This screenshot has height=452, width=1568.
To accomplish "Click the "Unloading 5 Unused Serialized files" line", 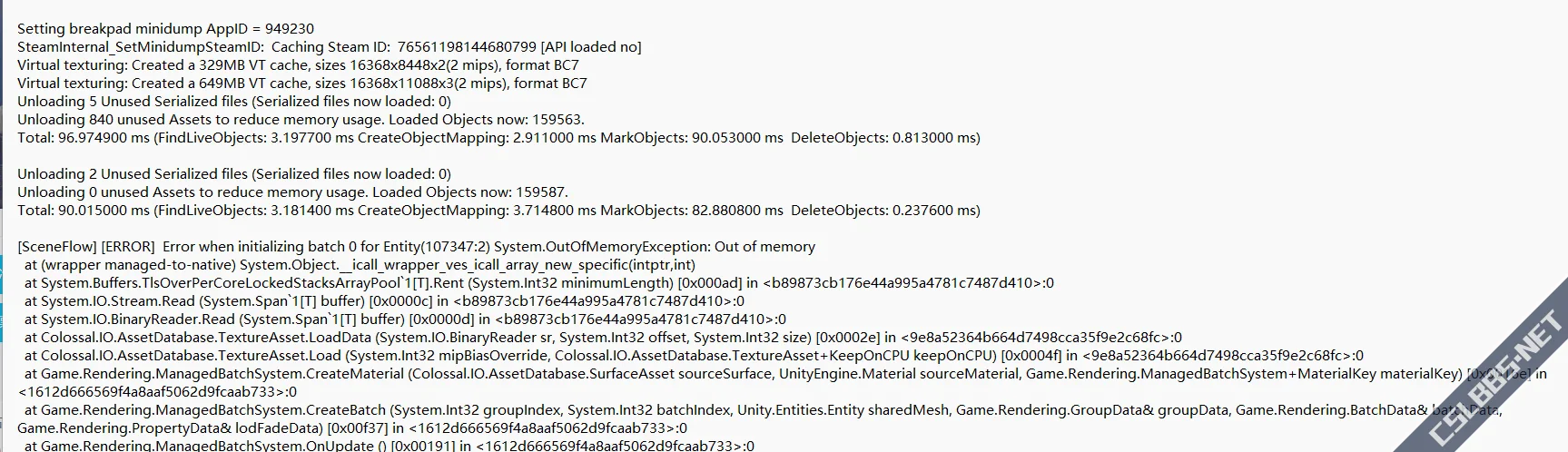I will [233, 102].
